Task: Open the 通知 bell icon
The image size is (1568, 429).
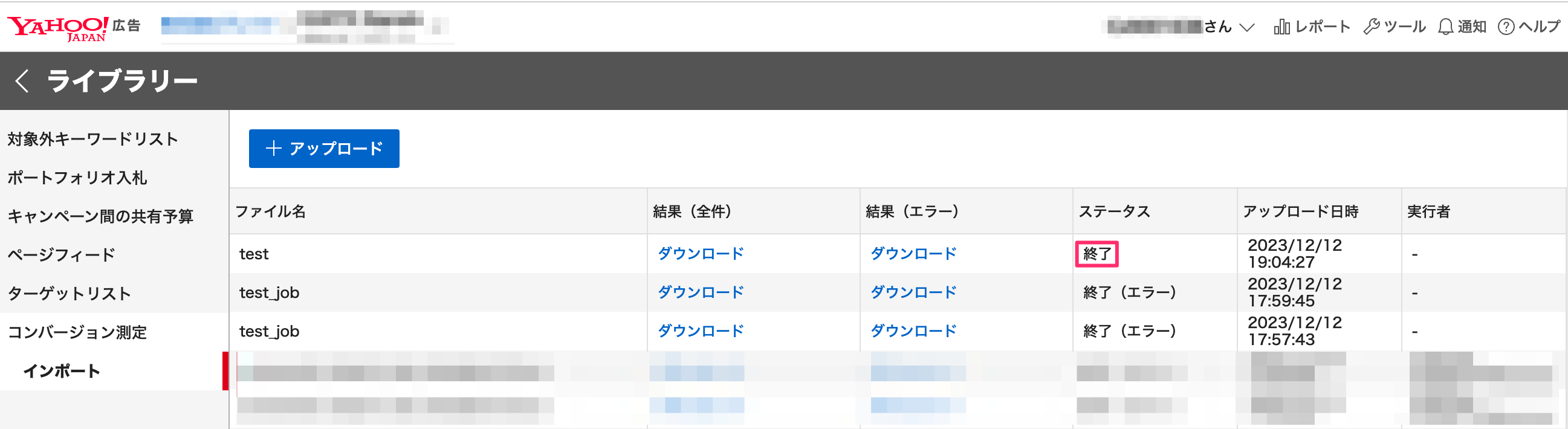Action: coord(1445,27)
